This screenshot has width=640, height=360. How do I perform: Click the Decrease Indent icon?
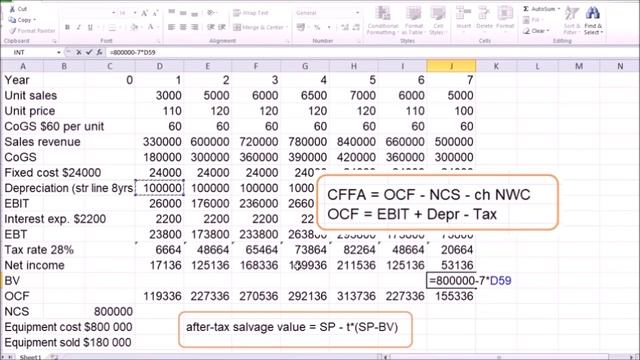211,27
